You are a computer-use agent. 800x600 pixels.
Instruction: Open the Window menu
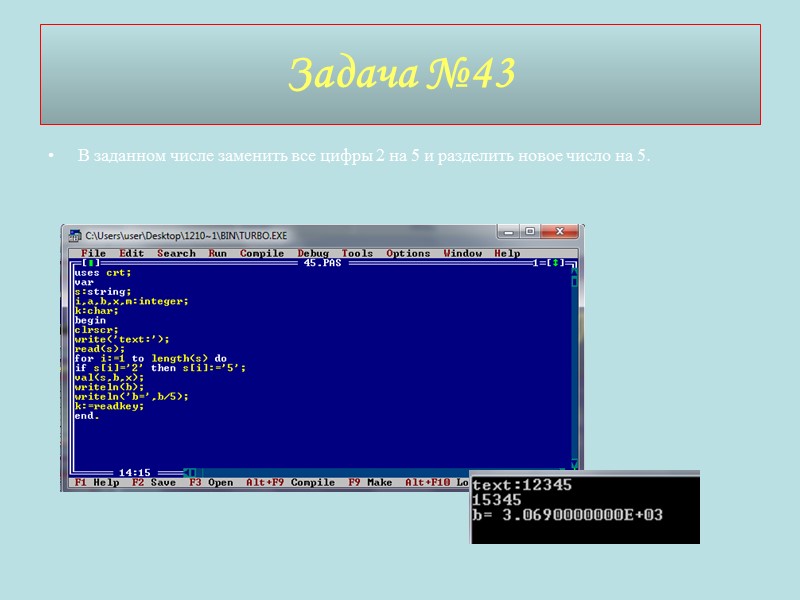pyautogui.click(x=463, y=253)
